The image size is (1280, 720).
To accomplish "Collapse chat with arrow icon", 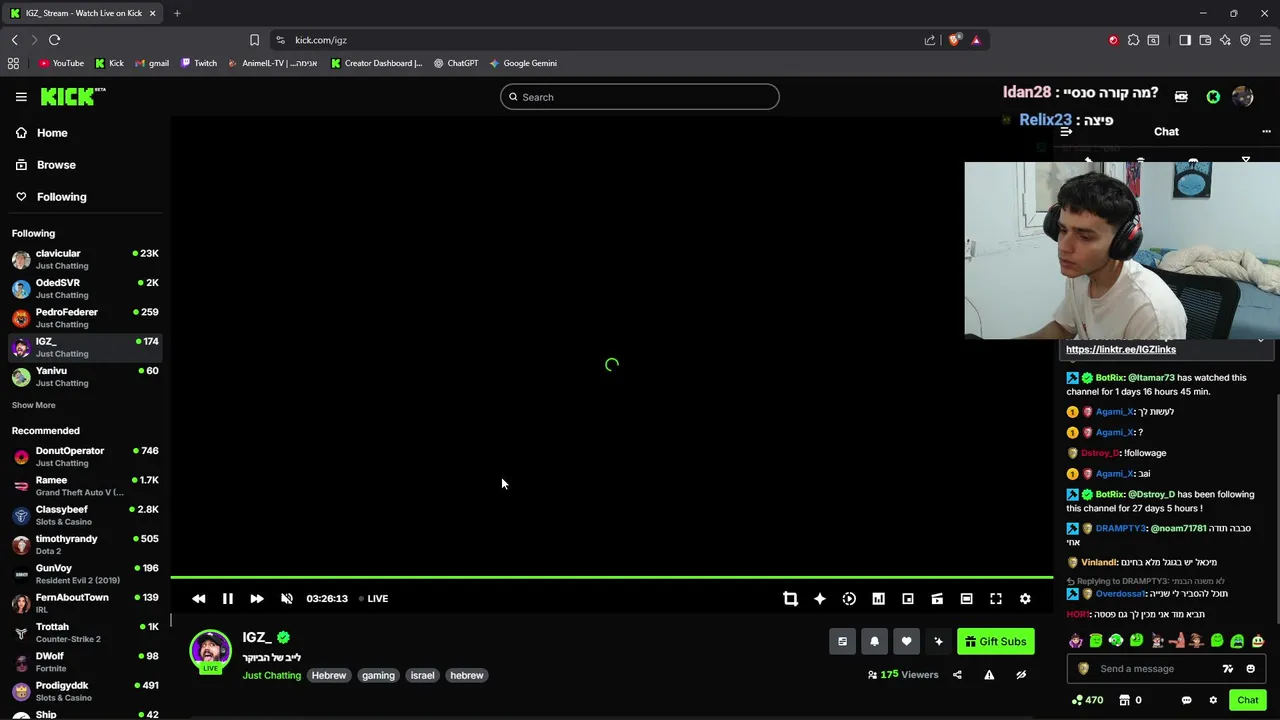I will [x=1066, y=132].
